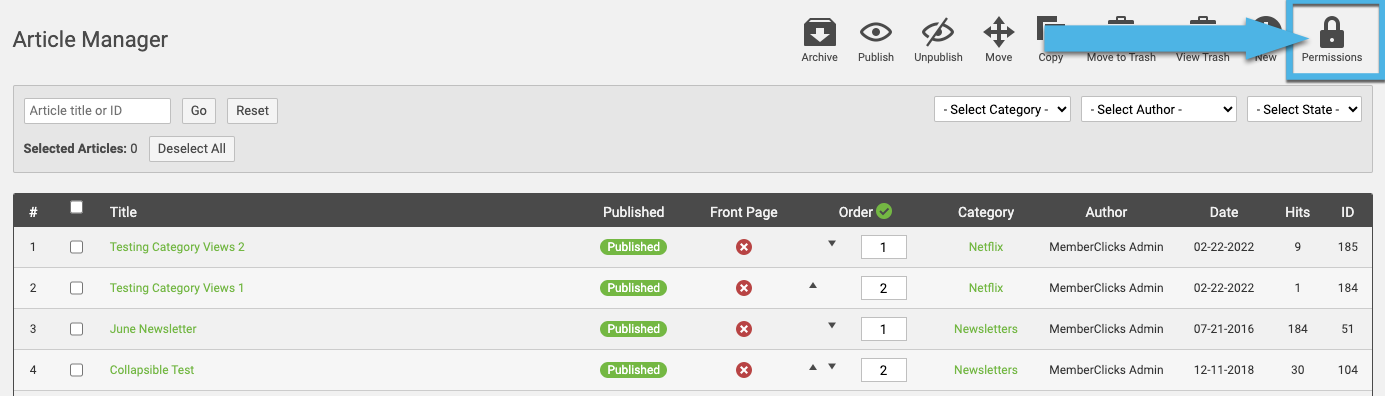Toggle Published status of June Newsletter
The height and width of the screenshot is (396, 1385).
(633, 329)
